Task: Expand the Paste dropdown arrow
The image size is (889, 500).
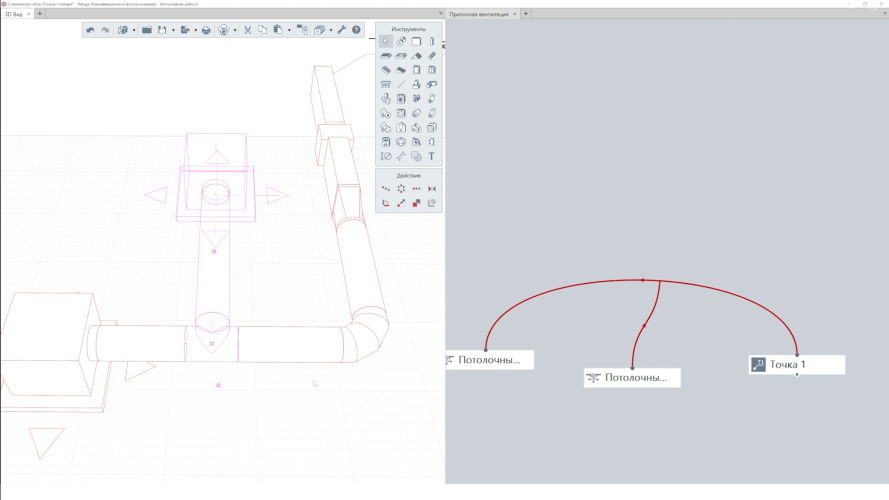Action: [289, 30]
